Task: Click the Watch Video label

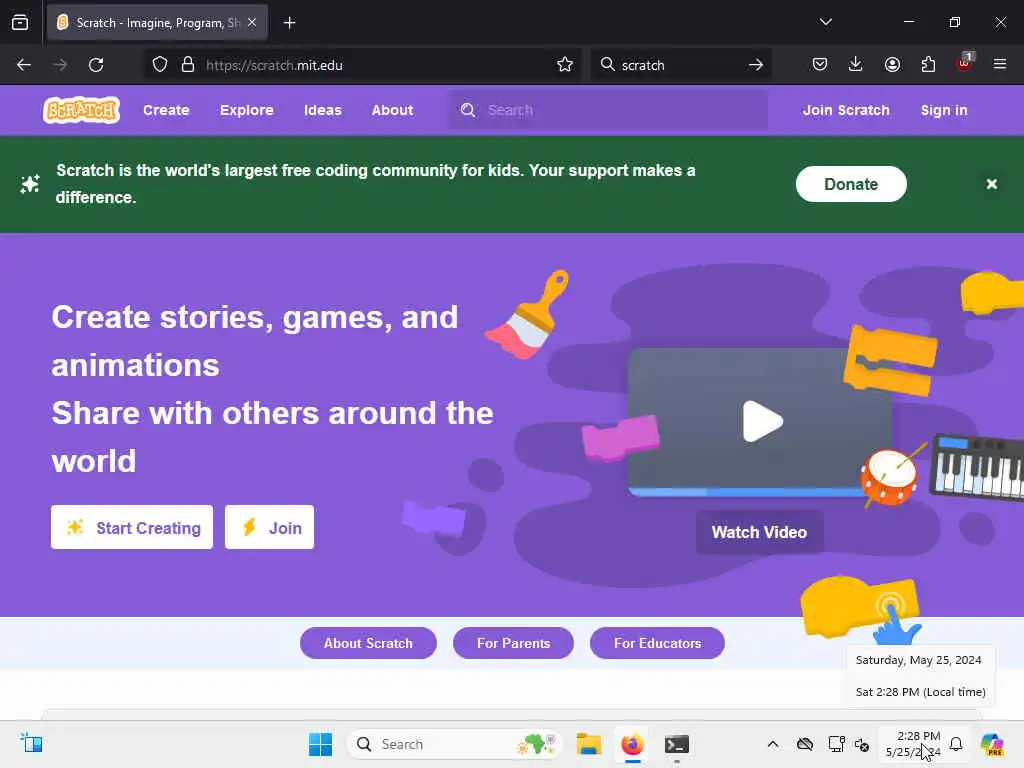Action: pos(760,532)
